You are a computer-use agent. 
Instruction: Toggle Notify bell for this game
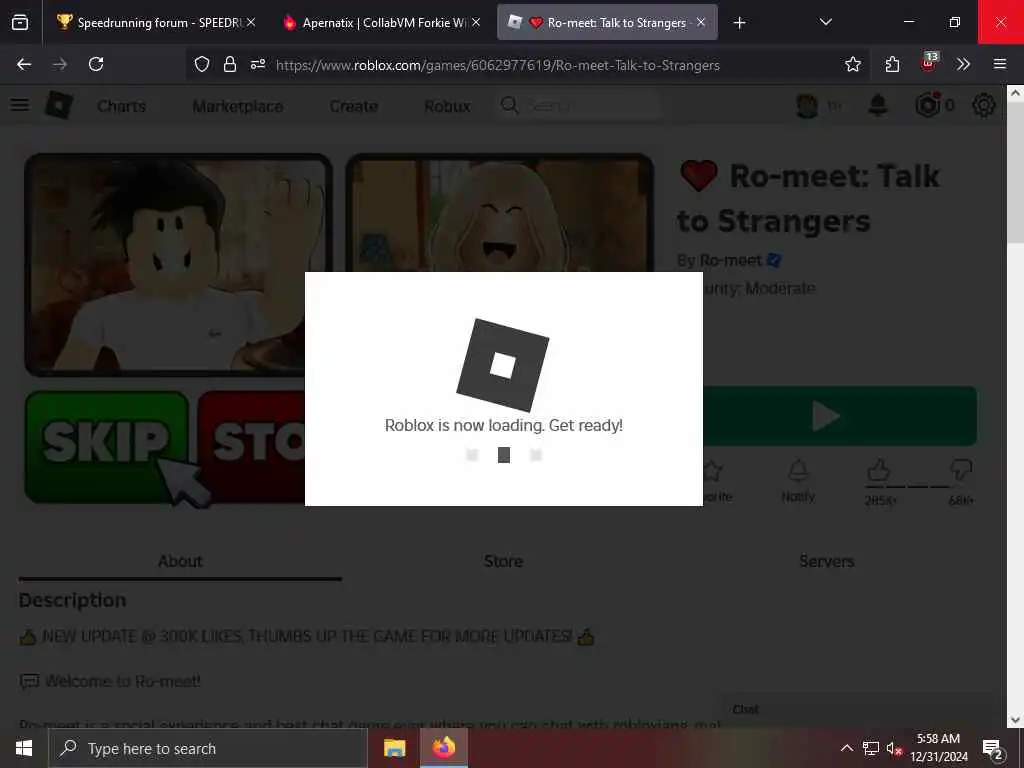pos(798,481)
